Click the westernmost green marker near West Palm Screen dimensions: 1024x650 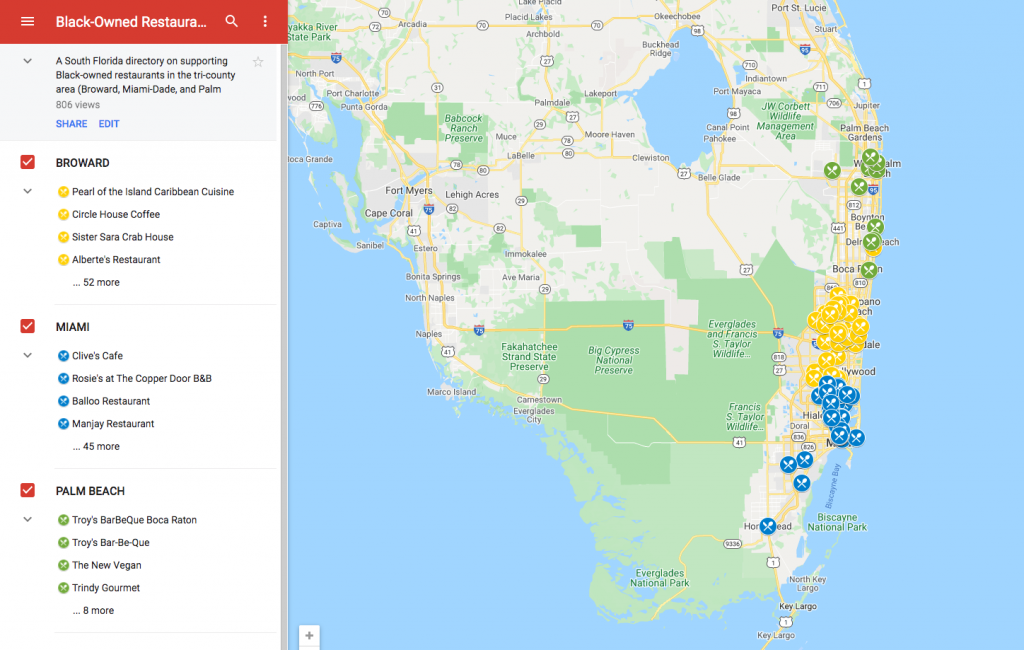pyautogui.click(x=831, y=171)
